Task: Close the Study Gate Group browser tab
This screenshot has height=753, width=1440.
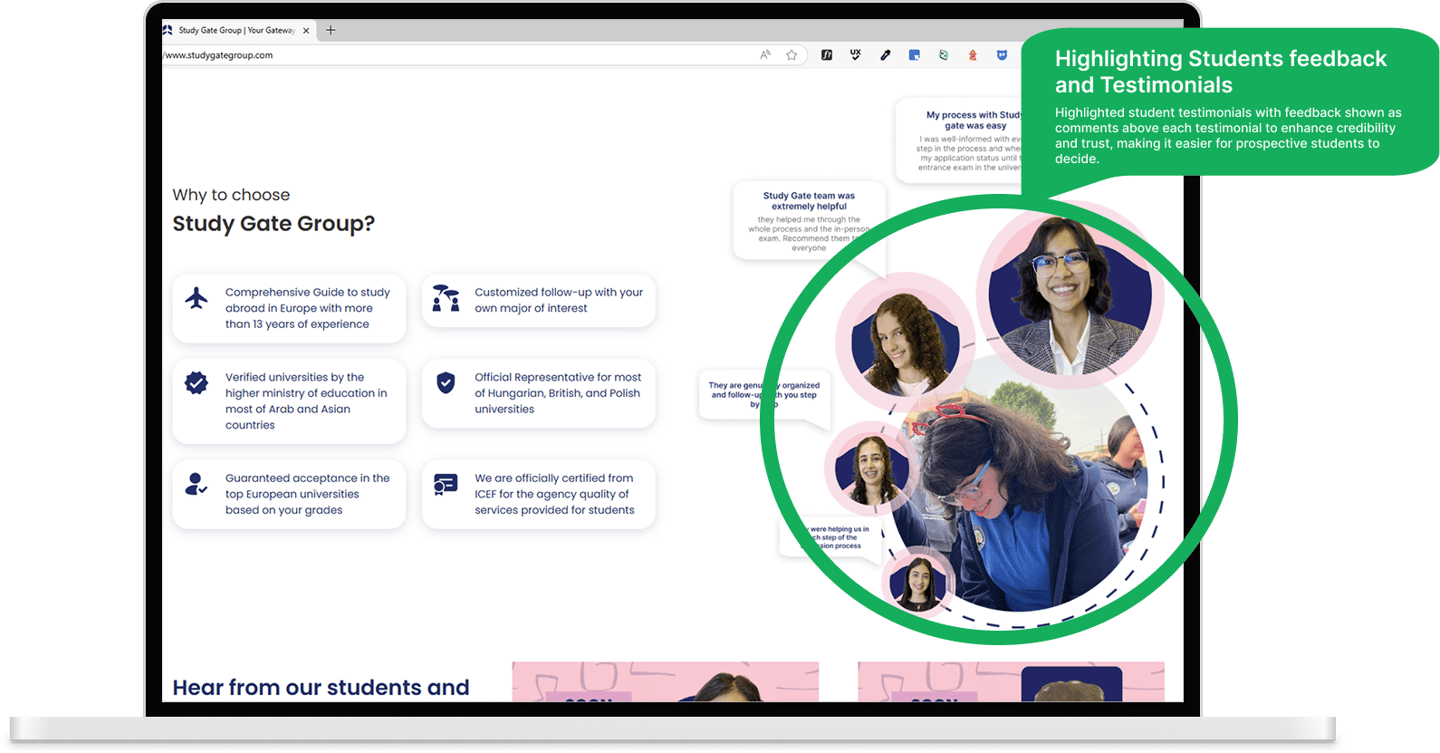Action: [306, 30]
